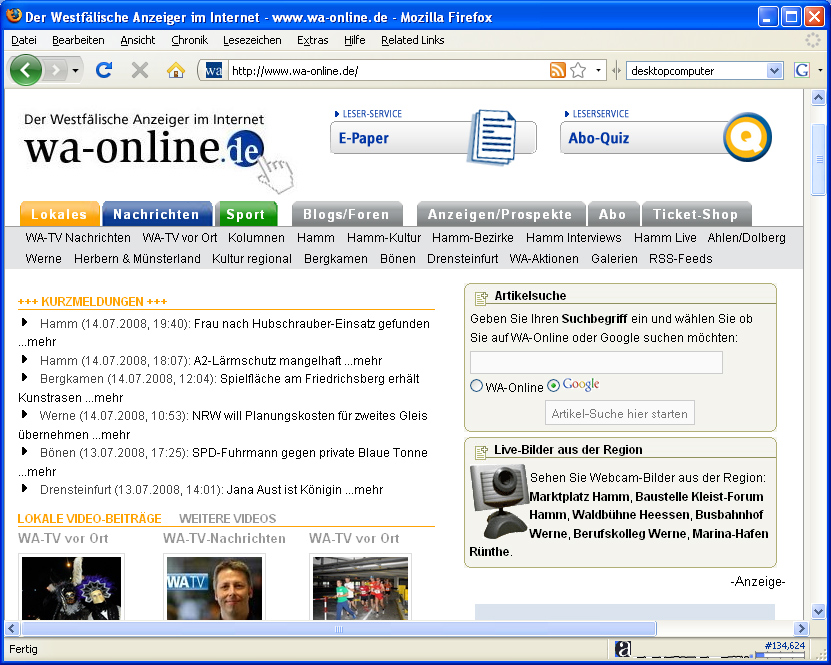Open the Lesezeichen menu
The height and width of the screenshot is (665, 831).
[x=252, y=40]
